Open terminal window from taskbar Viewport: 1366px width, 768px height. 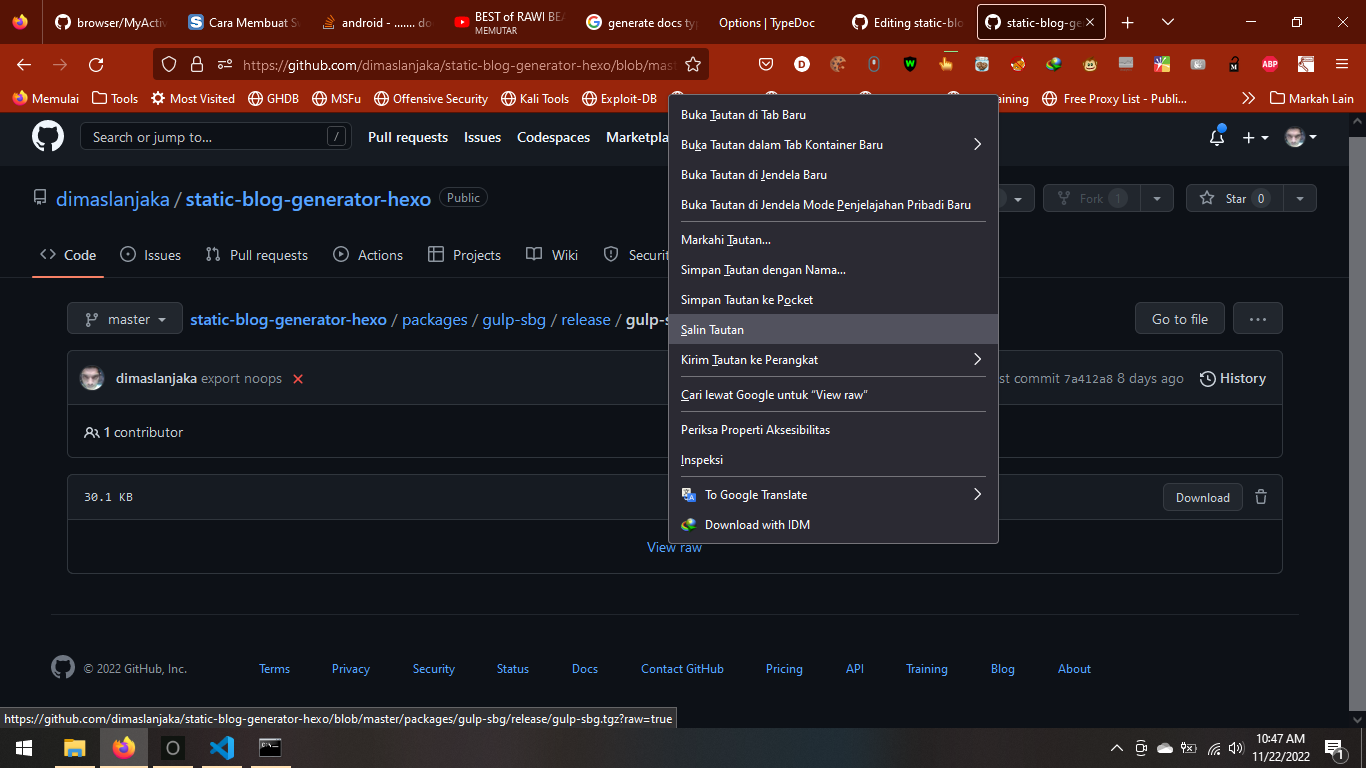(270, 747)
